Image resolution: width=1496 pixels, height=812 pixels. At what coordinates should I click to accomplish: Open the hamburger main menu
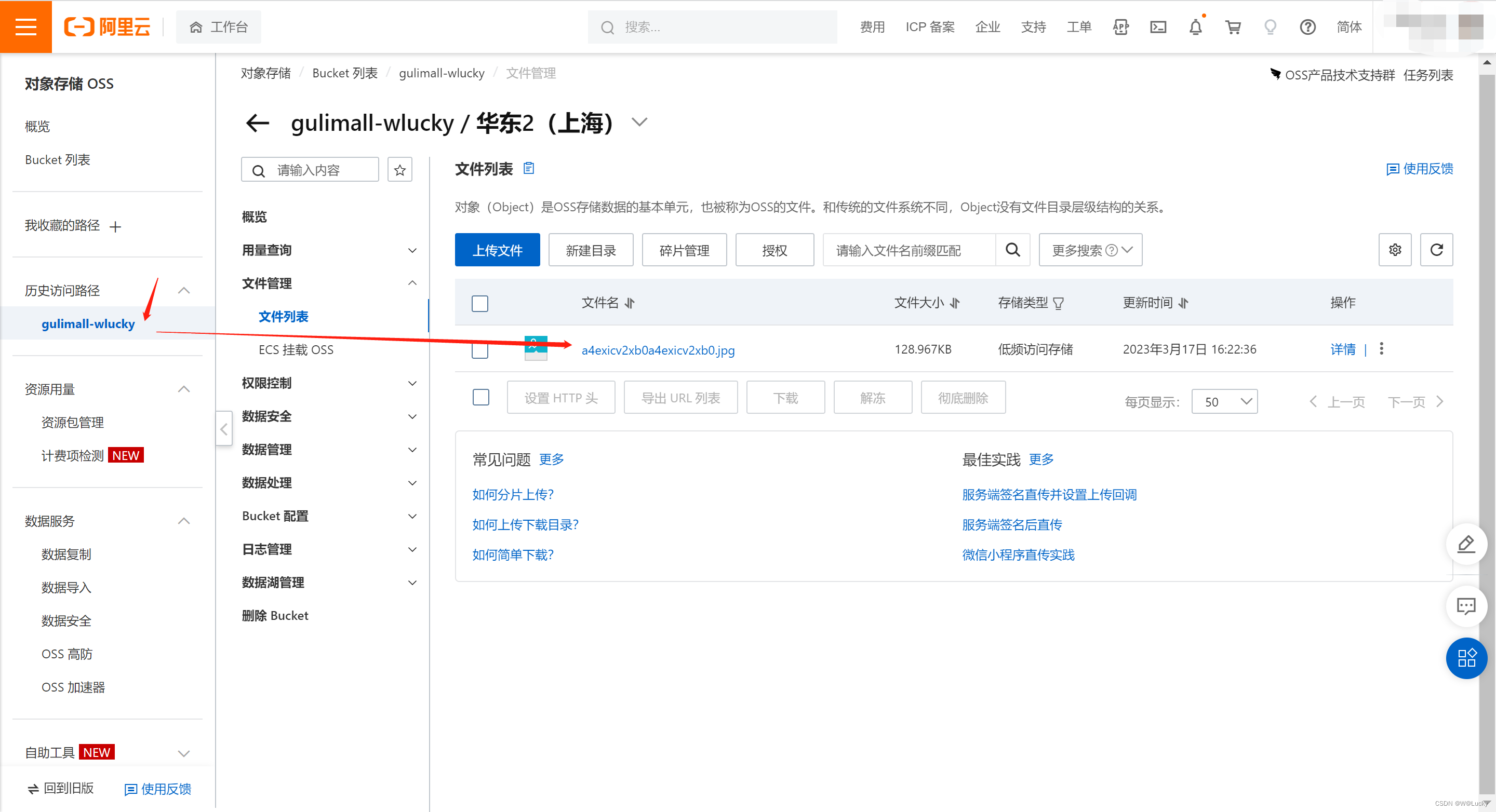[25, 26]
